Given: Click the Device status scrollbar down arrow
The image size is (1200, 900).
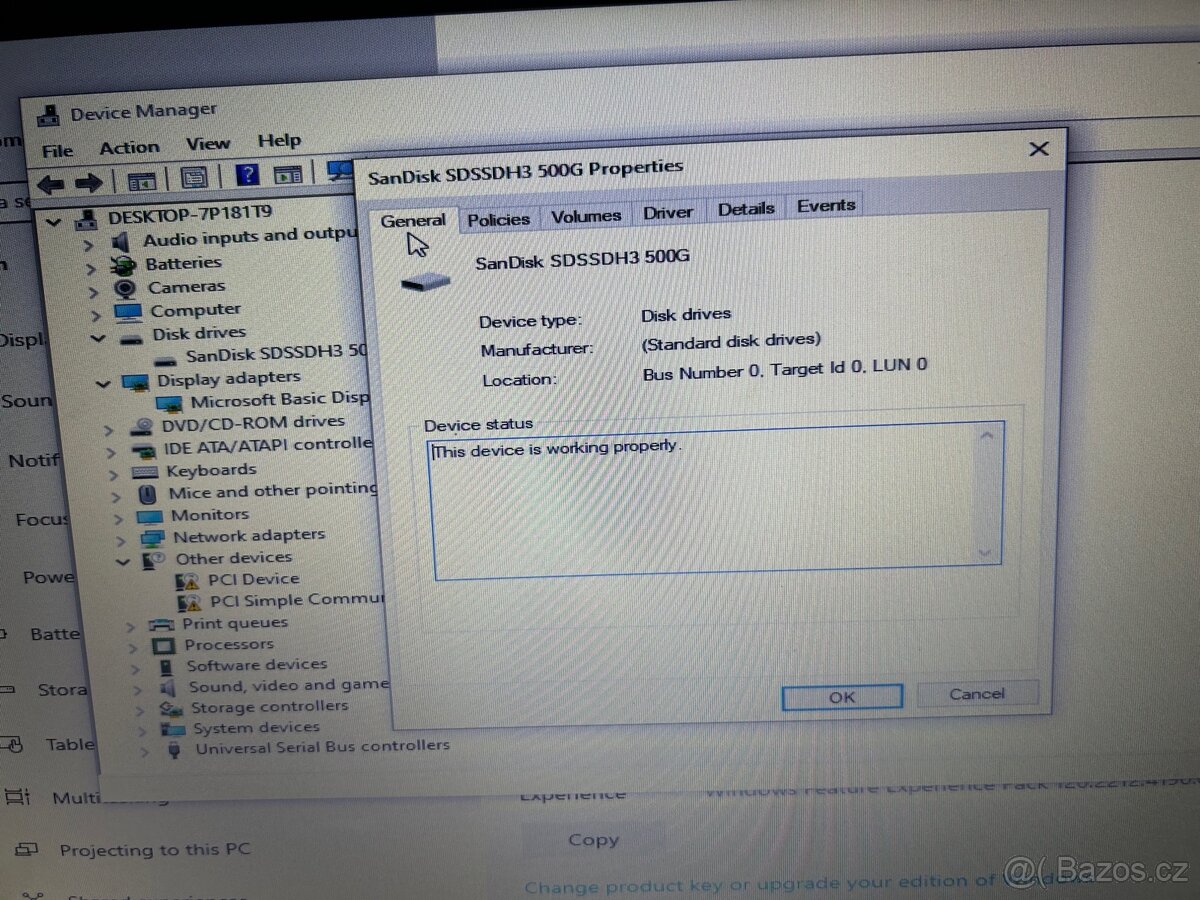Looking at the screenshot, I should [985, 551].
